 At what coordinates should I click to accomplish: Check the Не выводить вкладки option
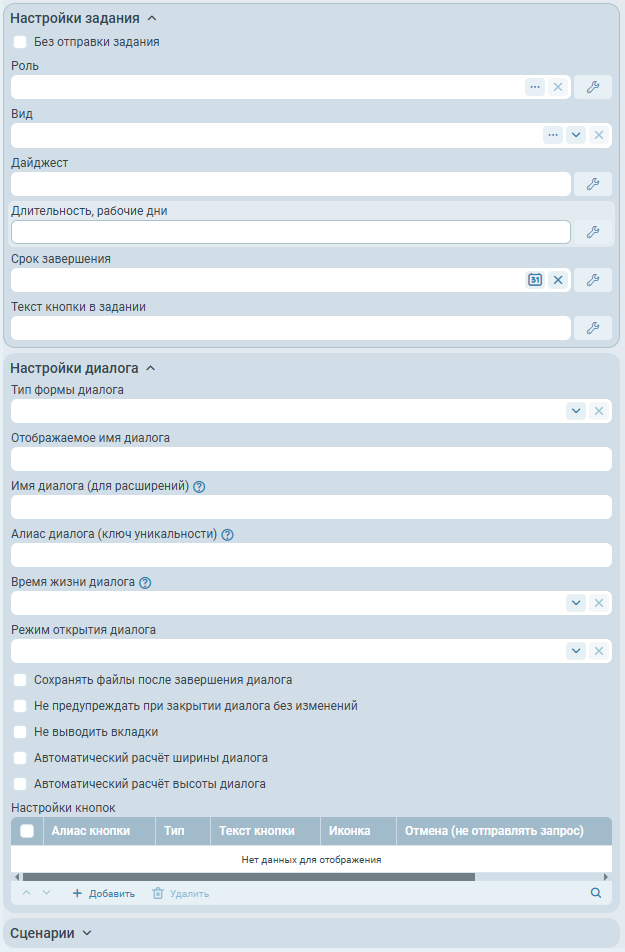[x=20, y=732]
